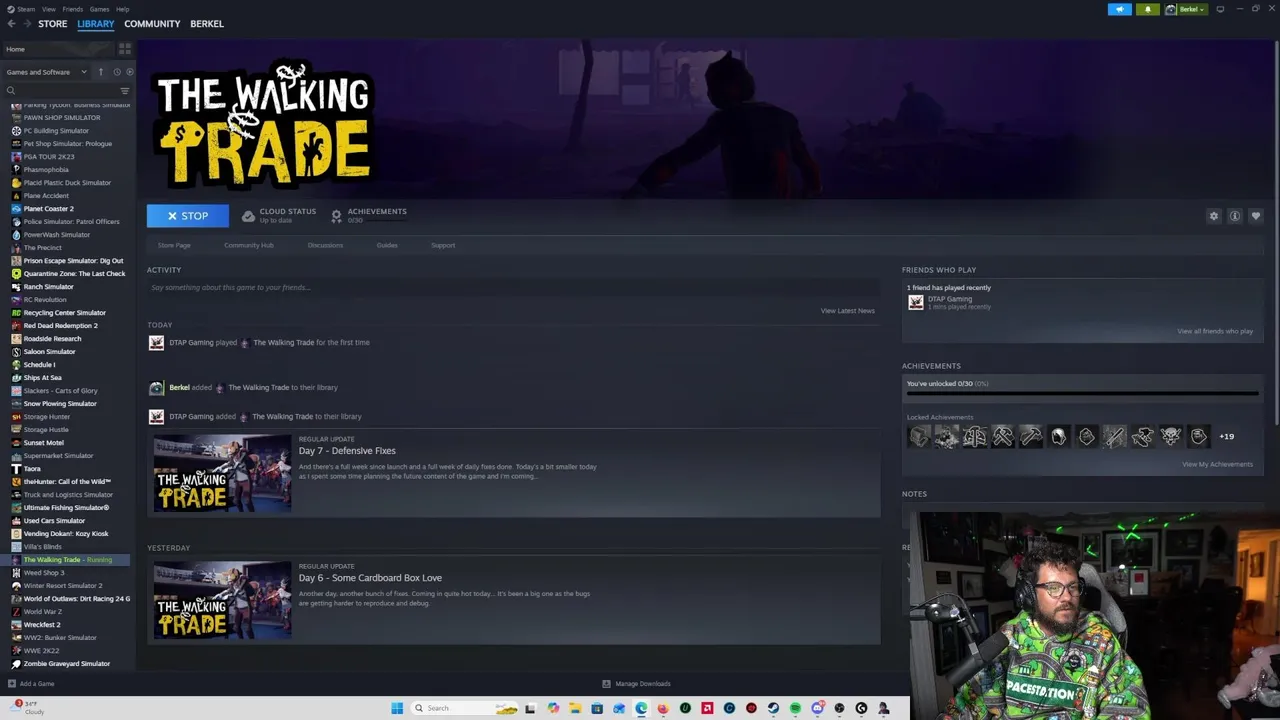The width and height of the screenshot is (1280, 720).
Task: Open DTAP Gaming friend entry
Action: (950, 302)
